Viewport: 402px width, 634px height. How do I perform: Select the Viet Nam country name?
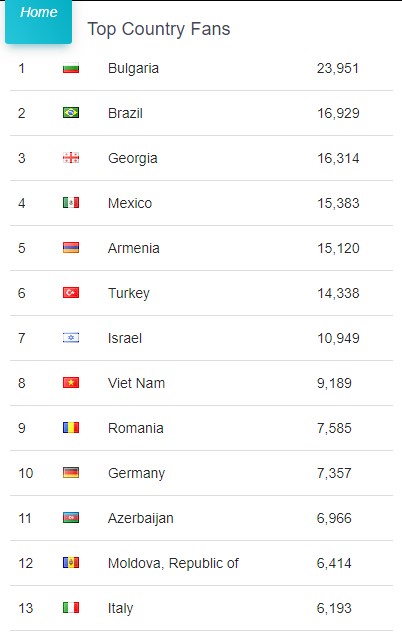pyautogui.click(x=136, y=383)
